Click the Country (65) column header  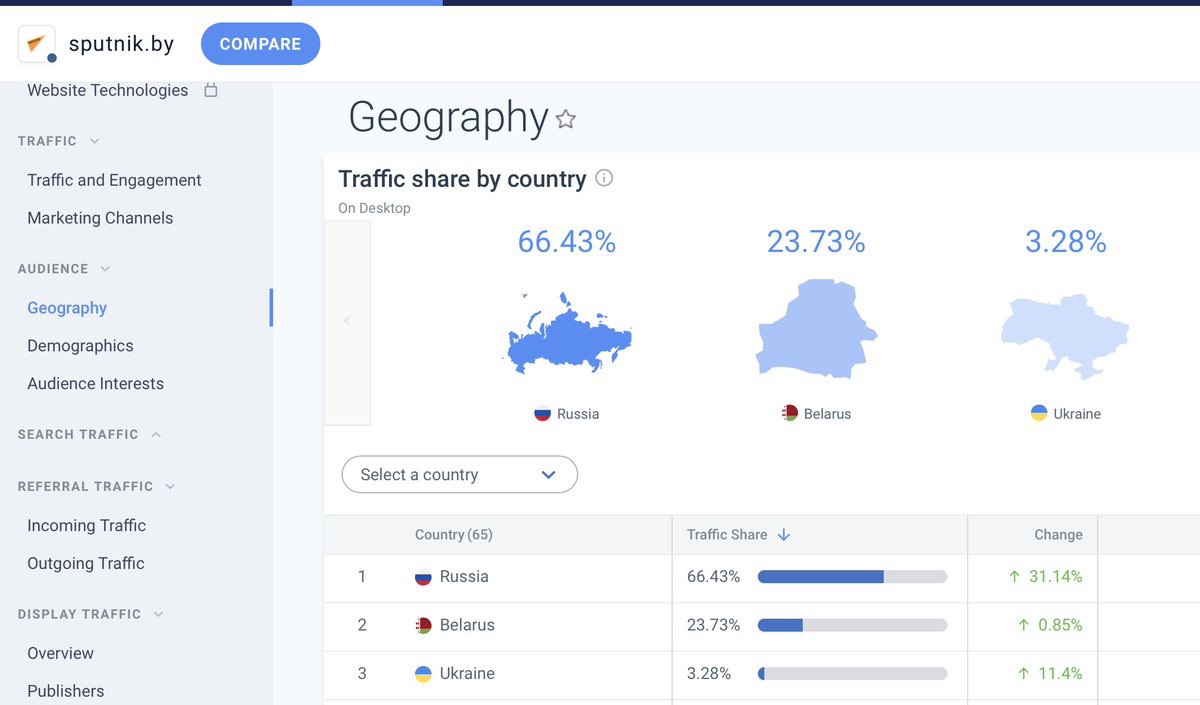(x=454, y=535)
